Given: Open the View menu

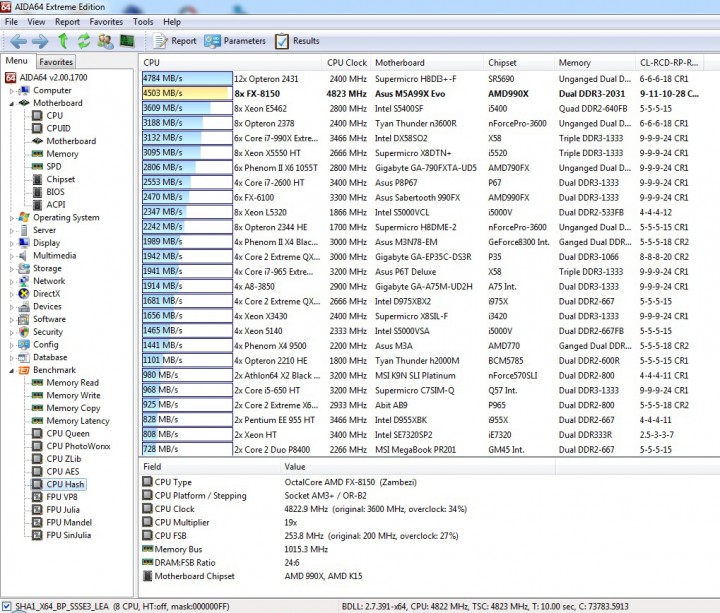Looking at the screenshot, I should pos(36,22).
